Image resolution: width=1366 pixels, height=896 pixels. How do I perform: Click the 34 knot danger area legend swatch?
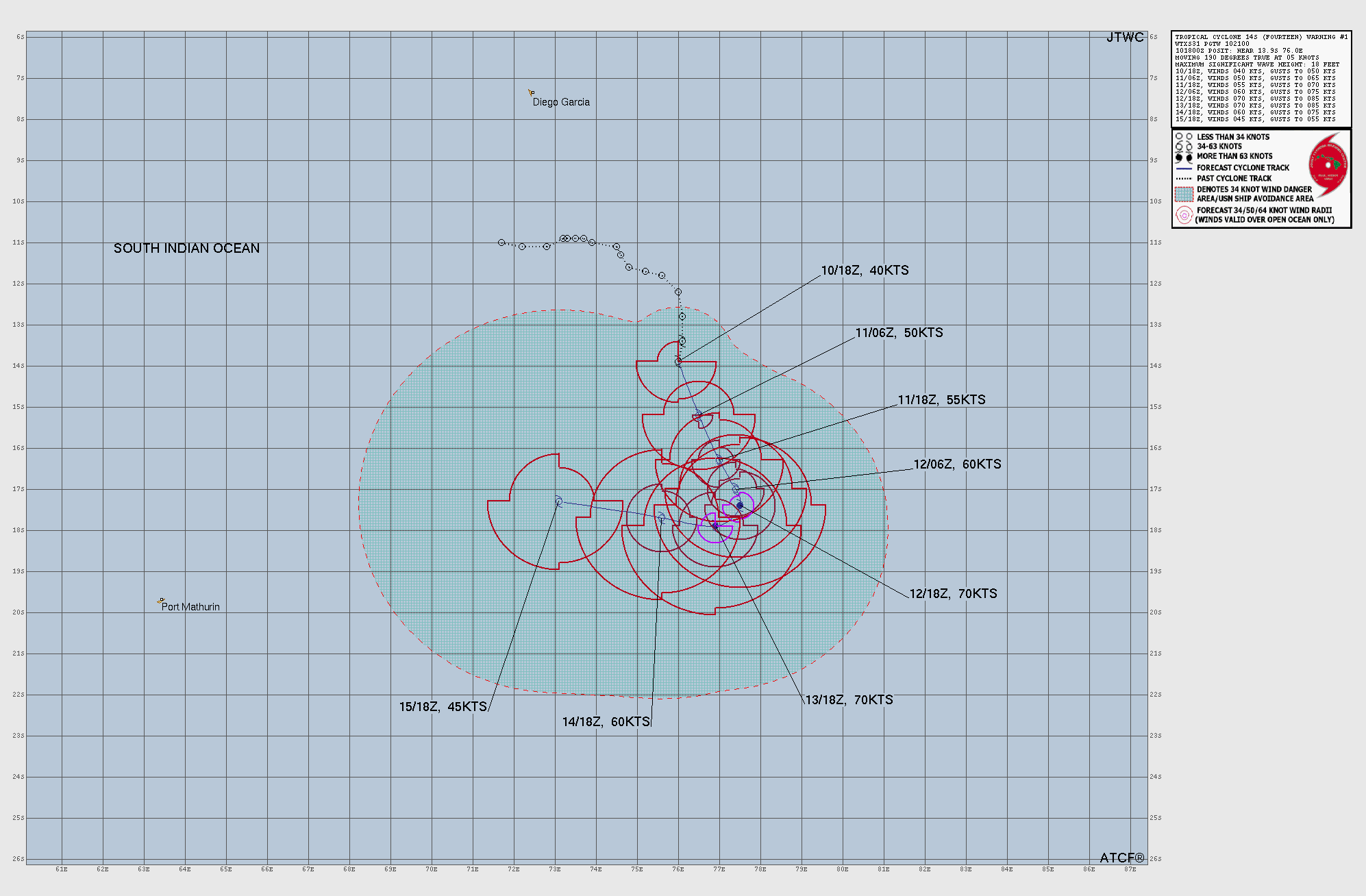(x=1184, y=194)
